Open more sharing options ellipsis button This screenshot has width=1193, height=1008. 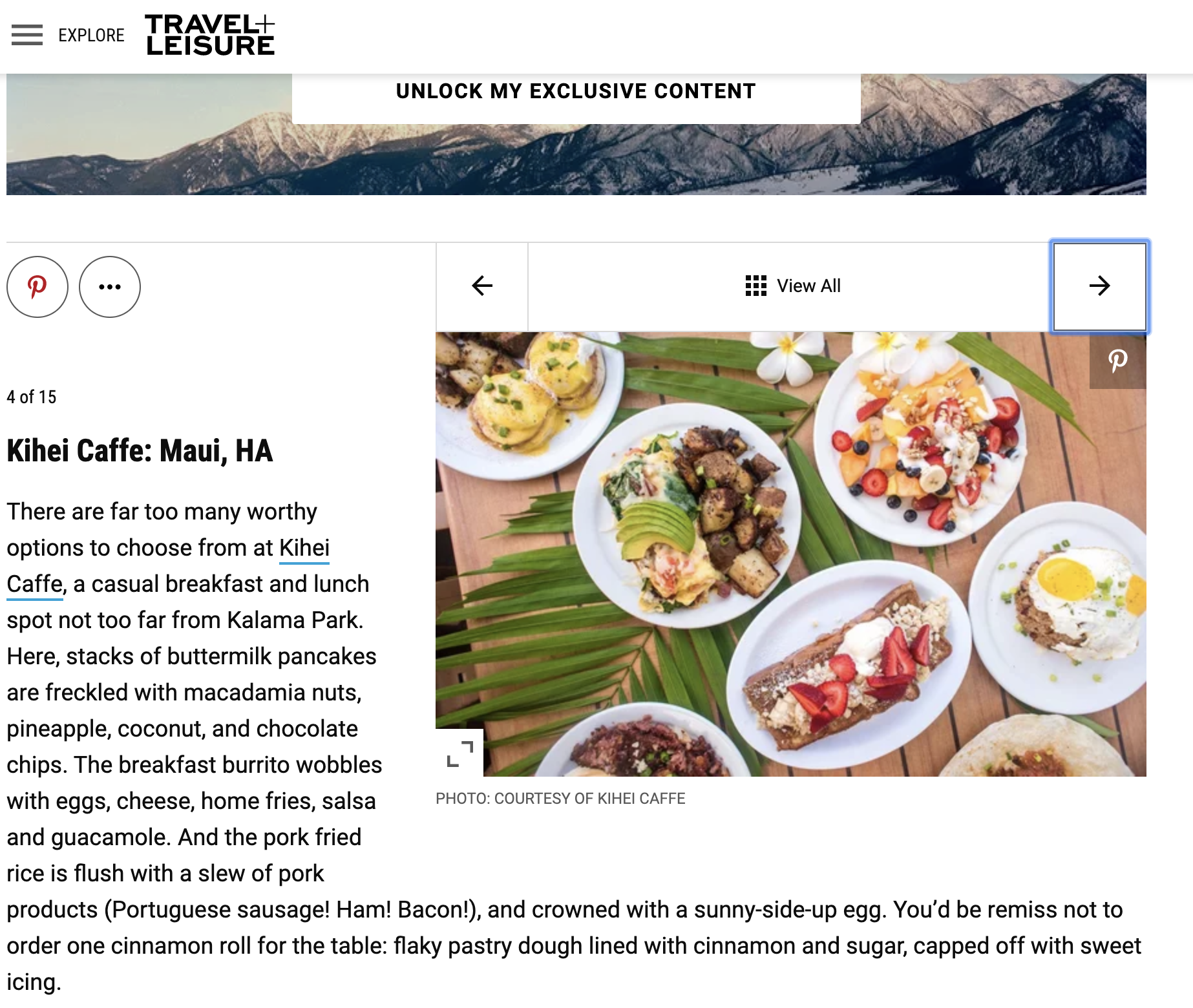click(110, 287)
